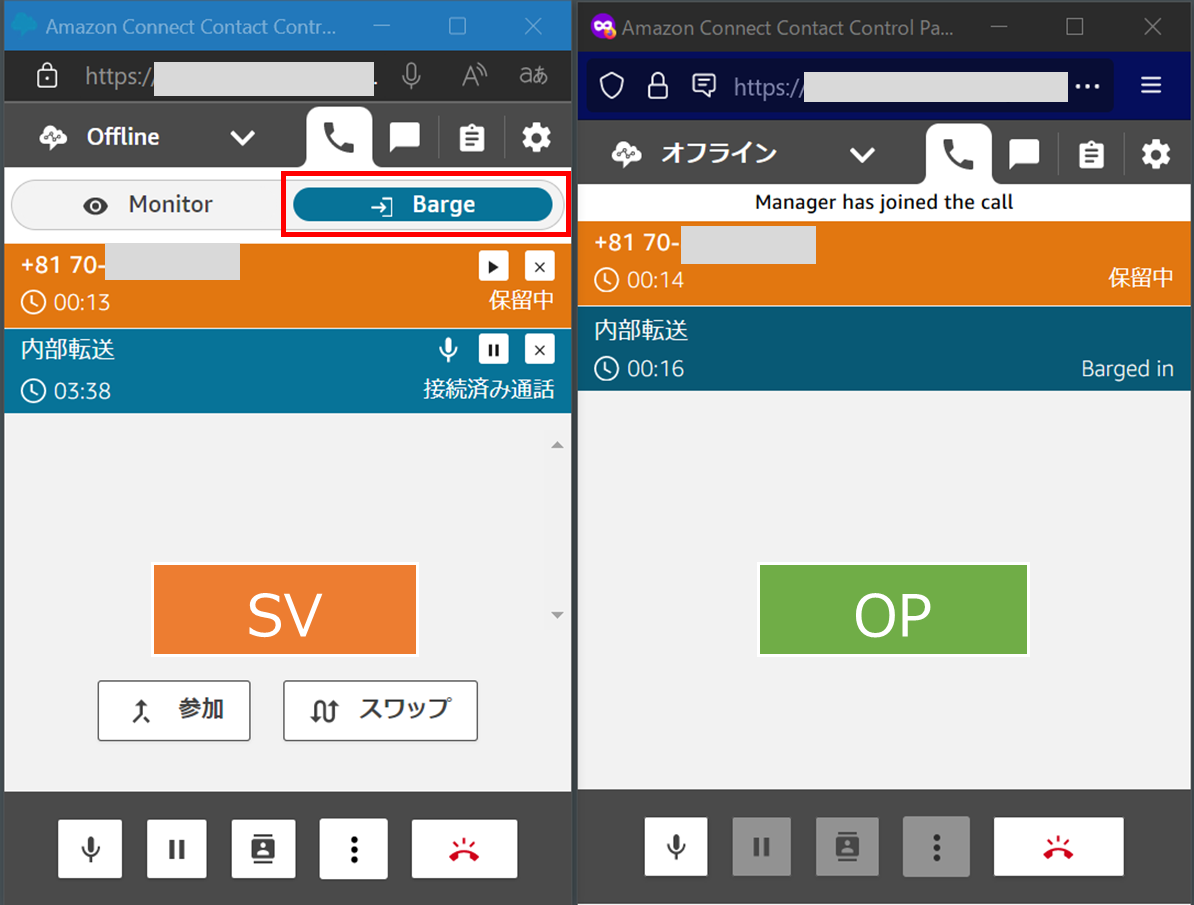
Task: Click the greyed quick connects button in OP window
Action: (x=847, y=846)
